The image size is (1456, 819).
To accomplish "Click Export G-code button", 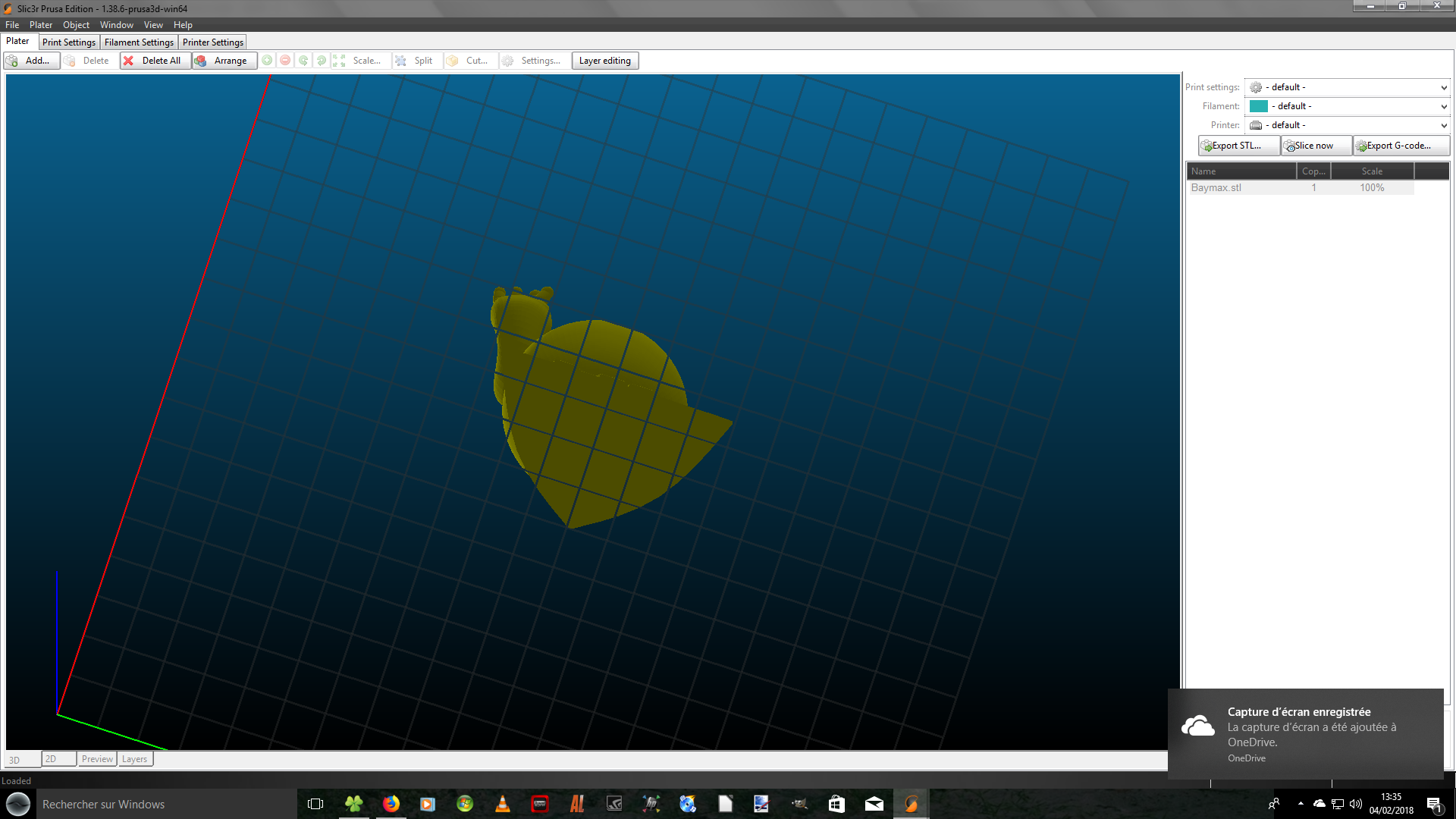I will tap(1400, 146).
